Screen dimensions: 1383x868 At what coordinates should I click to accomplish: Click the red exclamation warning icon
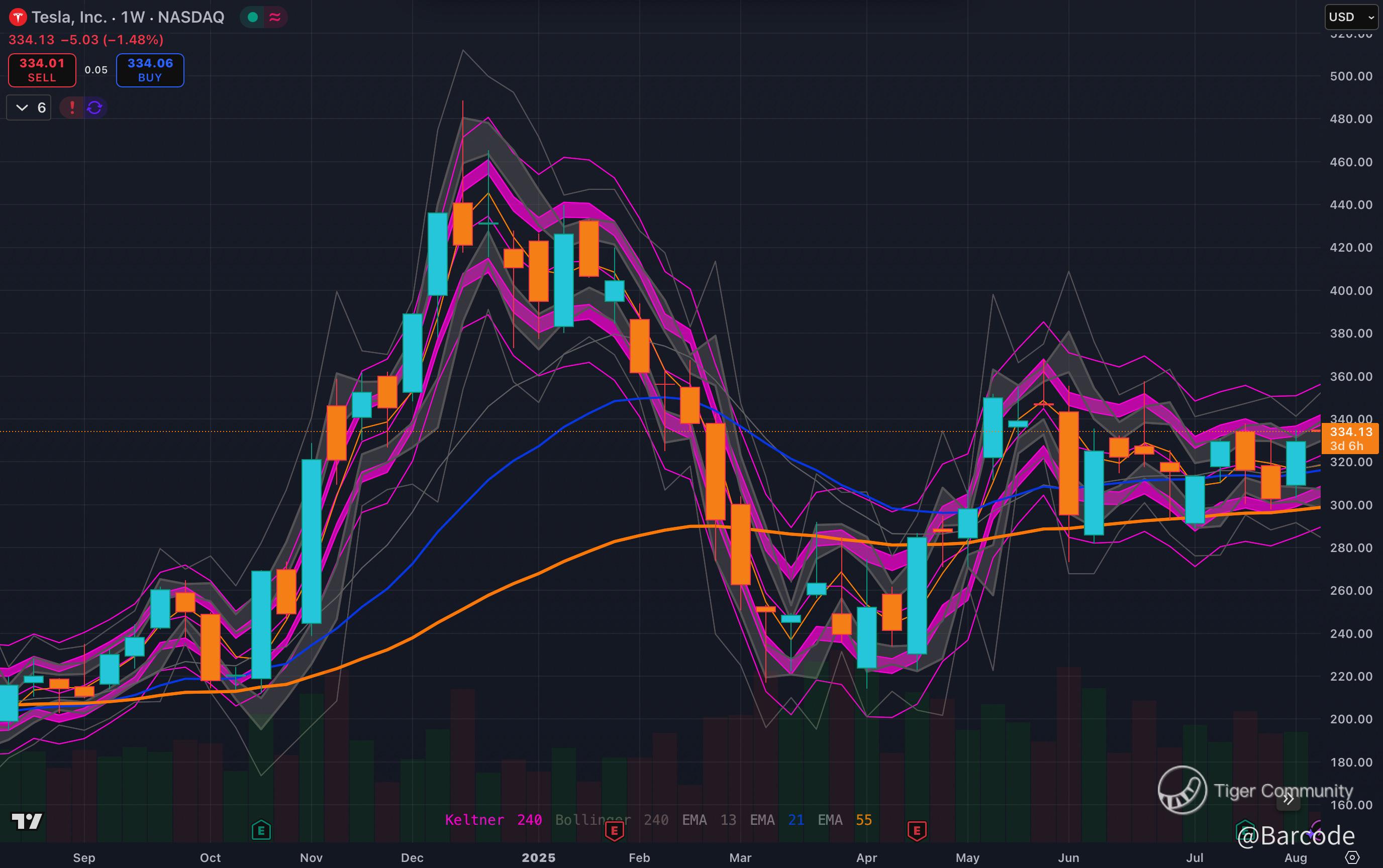(x=72, y=107)
